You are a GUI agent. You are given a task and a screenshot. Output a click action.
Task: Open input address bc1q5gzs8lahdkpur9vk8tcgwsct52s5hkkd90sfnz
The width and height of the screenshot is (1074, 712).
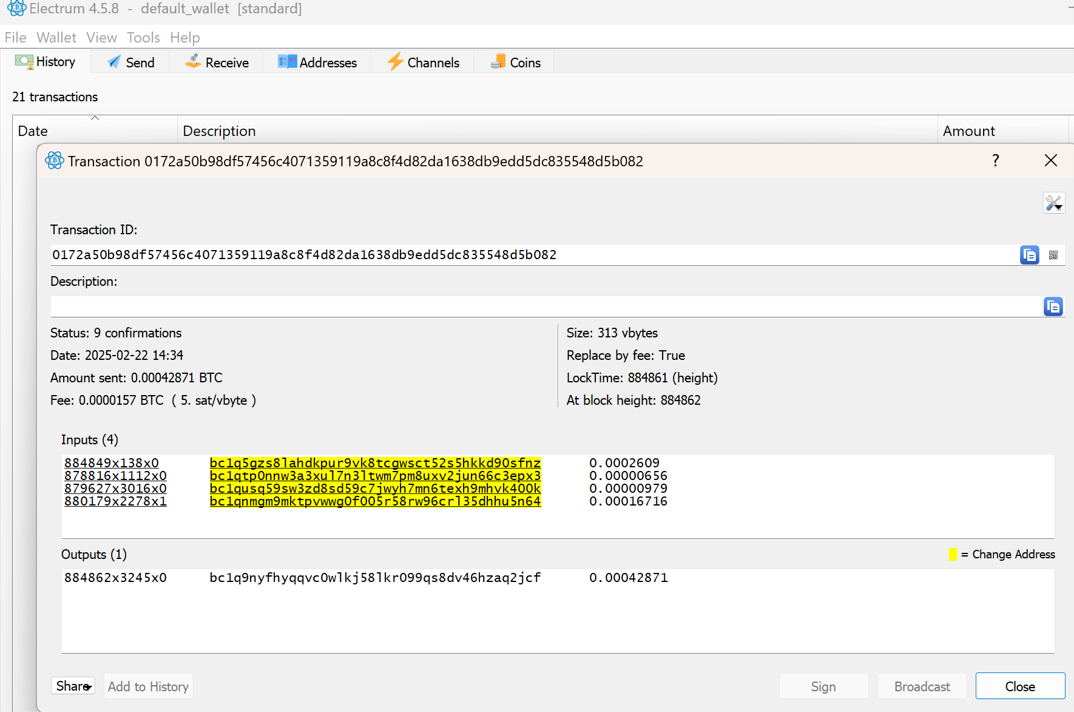click(375, 463)
